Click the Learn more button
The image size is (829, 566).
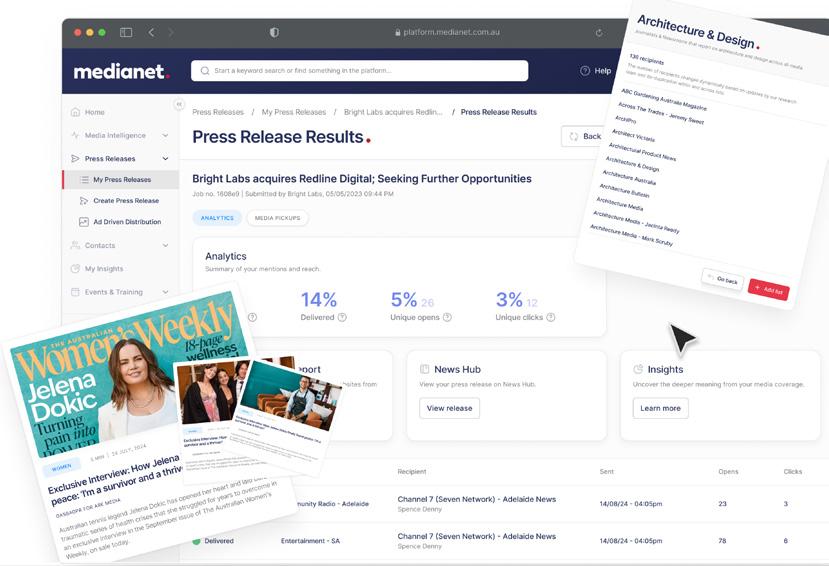(660, 408)
